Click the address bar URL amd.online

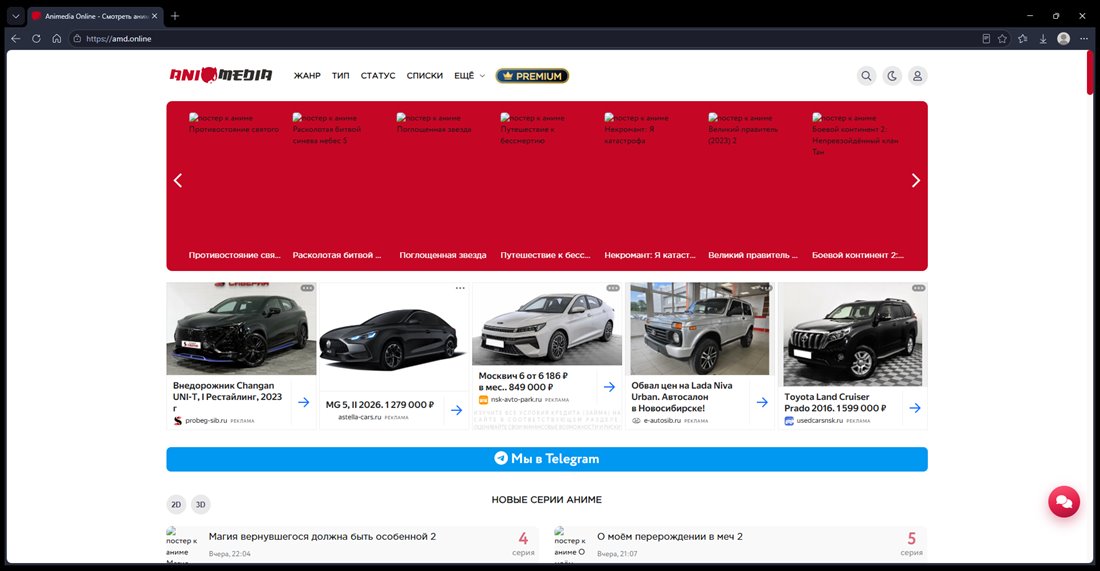[119, 39]
